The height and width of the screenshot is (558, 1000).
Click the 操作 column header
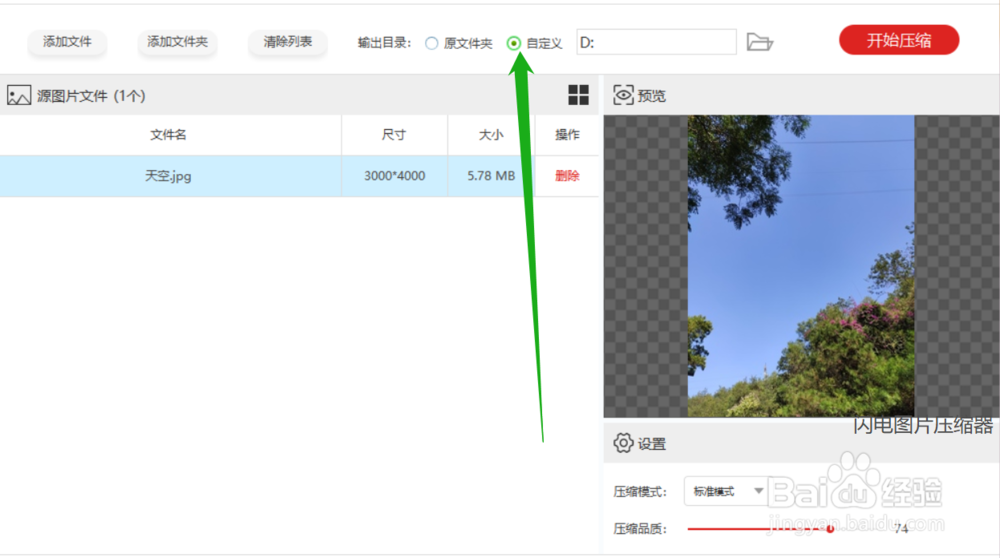click(567, 135)
